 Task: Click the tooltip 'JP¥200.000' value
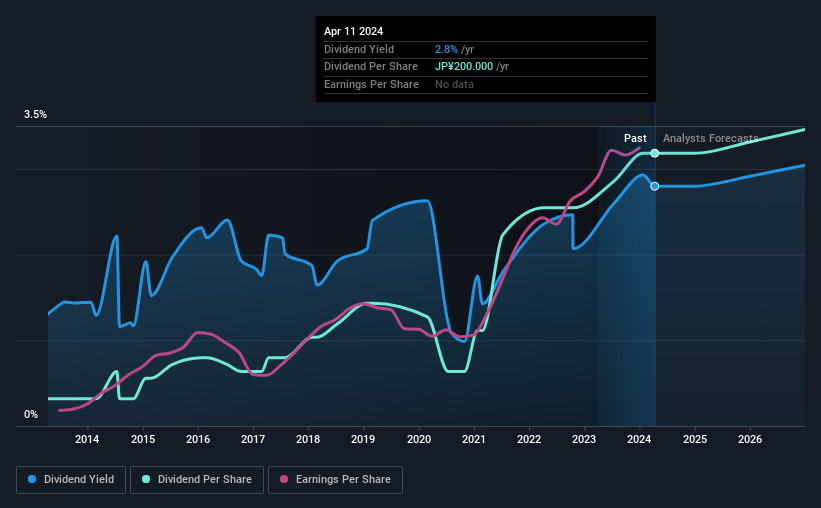pyautogui.click(x=464, y=67)
